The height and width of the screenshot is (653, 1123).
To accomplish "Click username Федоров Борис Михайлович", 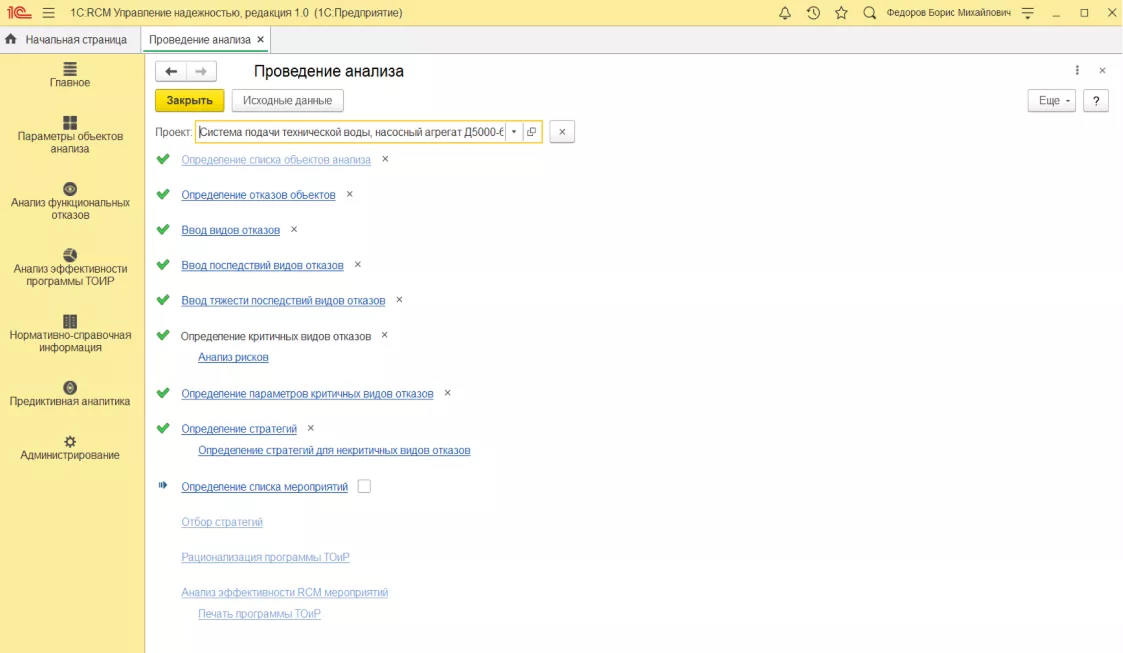I will (948, 13).
